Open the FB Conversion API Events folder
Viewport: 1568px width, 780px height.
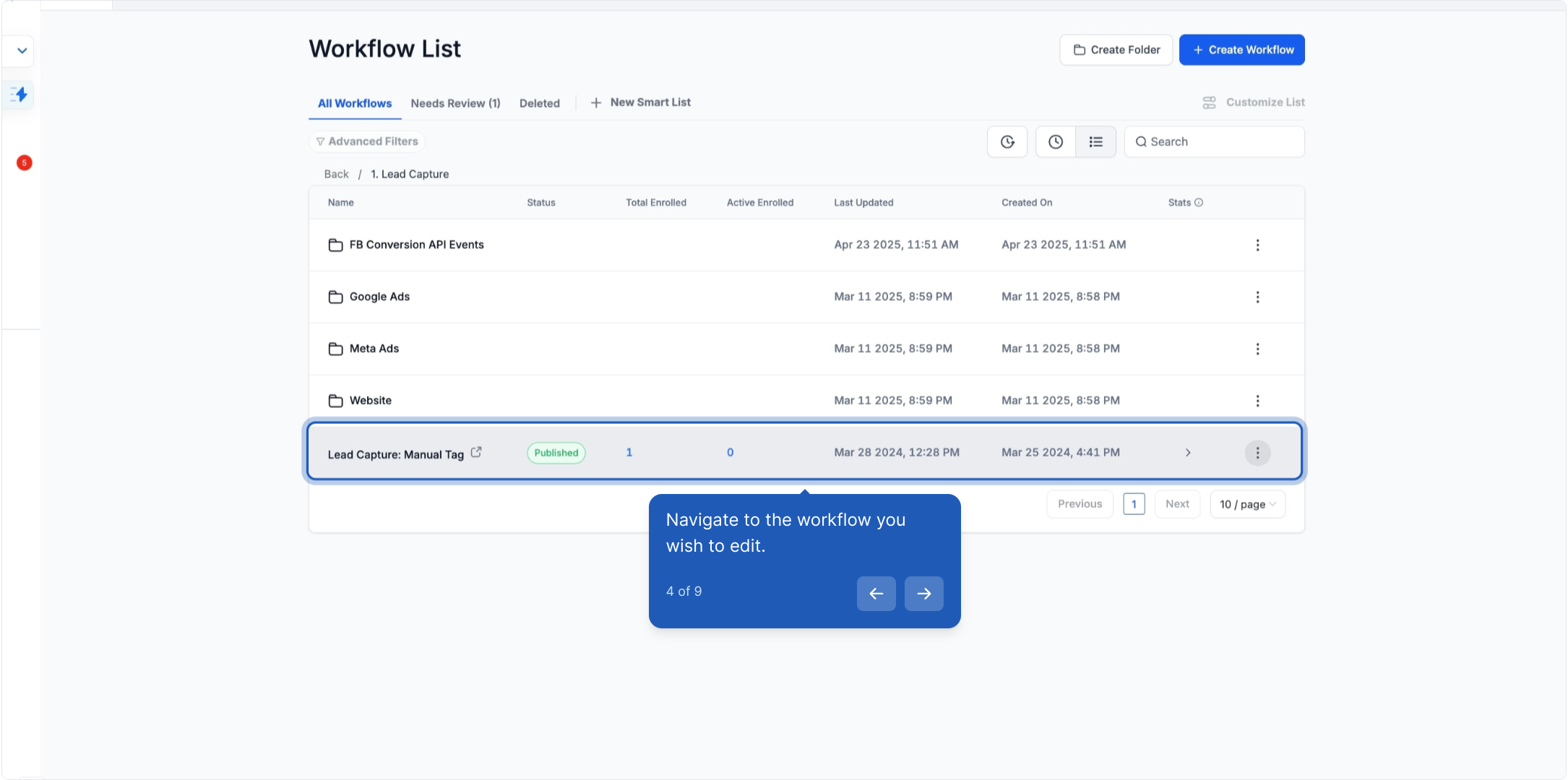(417, 245)
